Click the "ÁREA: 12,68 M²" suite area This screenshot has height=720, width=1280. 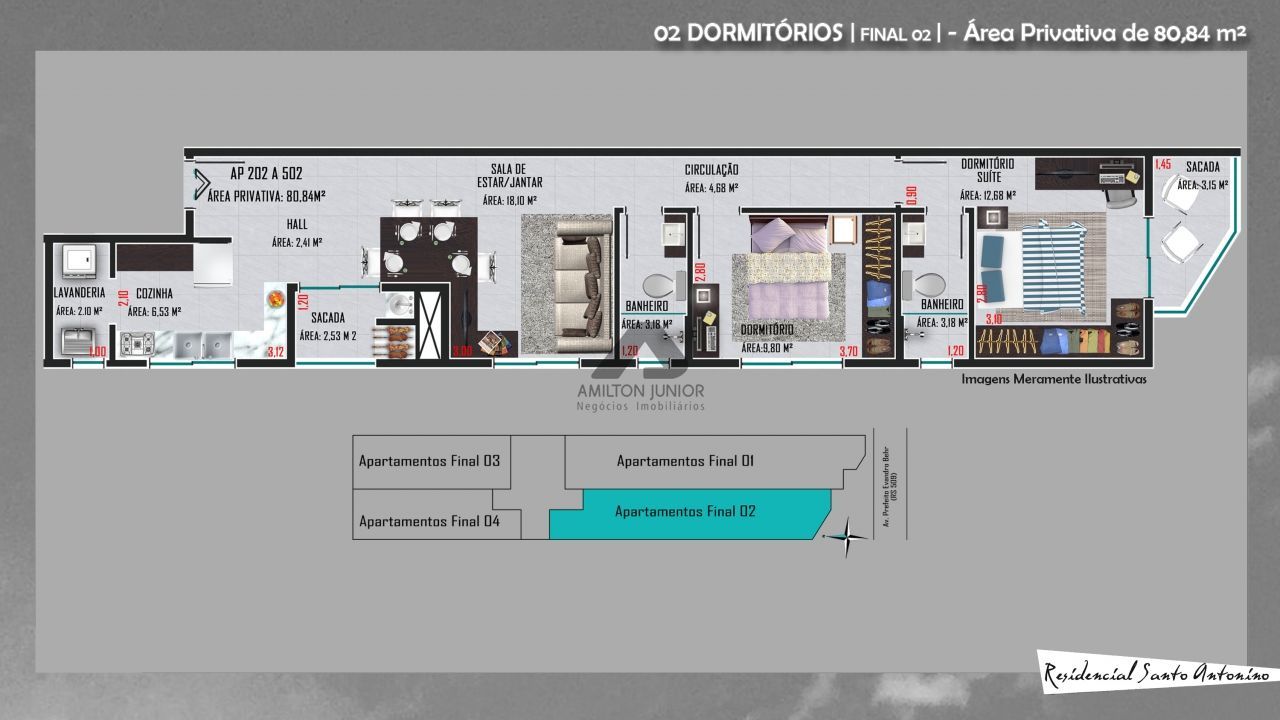point(988,195)
